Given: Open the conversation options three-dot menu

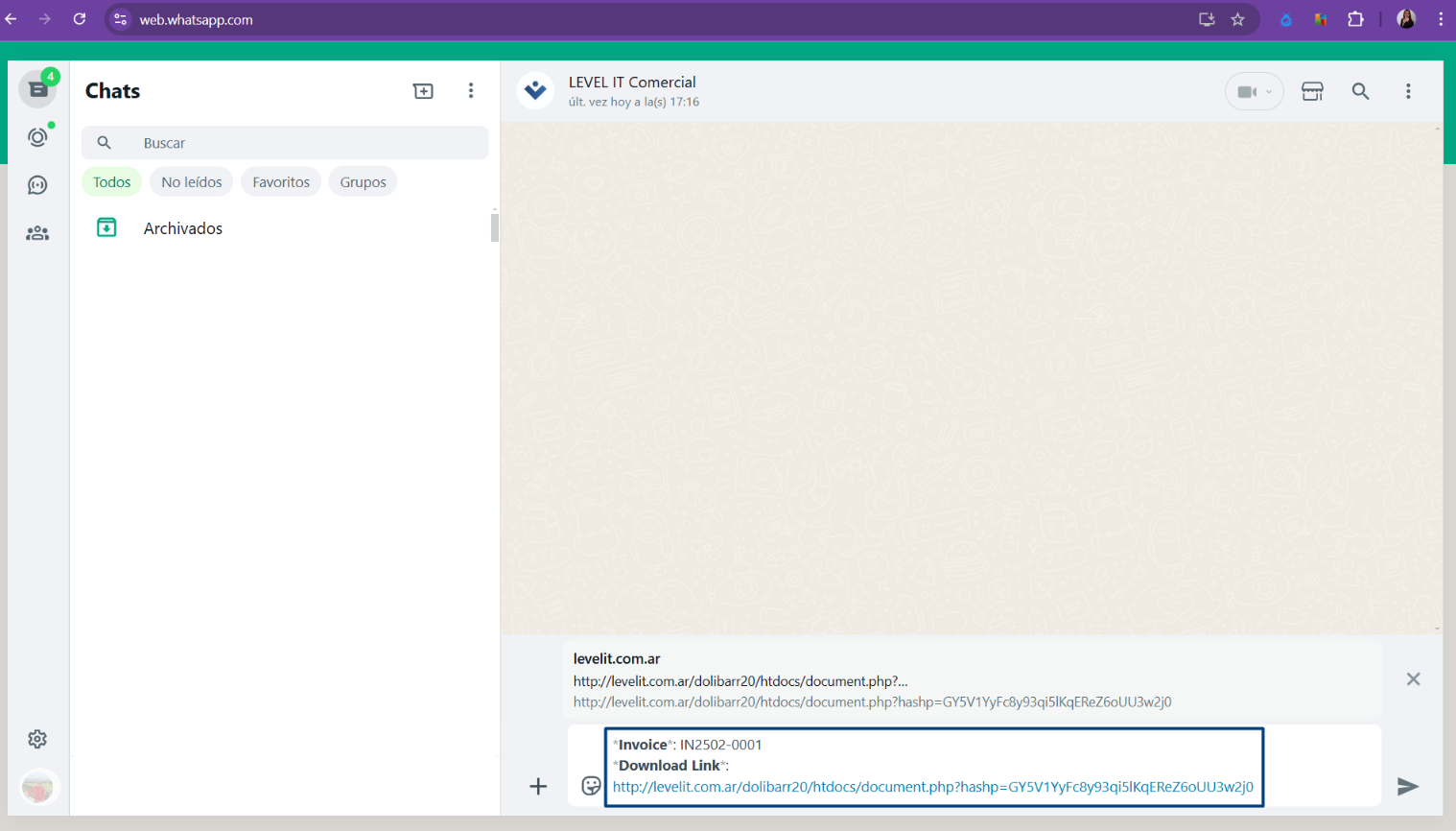Looking at the screenshot, I should click(x=1408, y=91).
